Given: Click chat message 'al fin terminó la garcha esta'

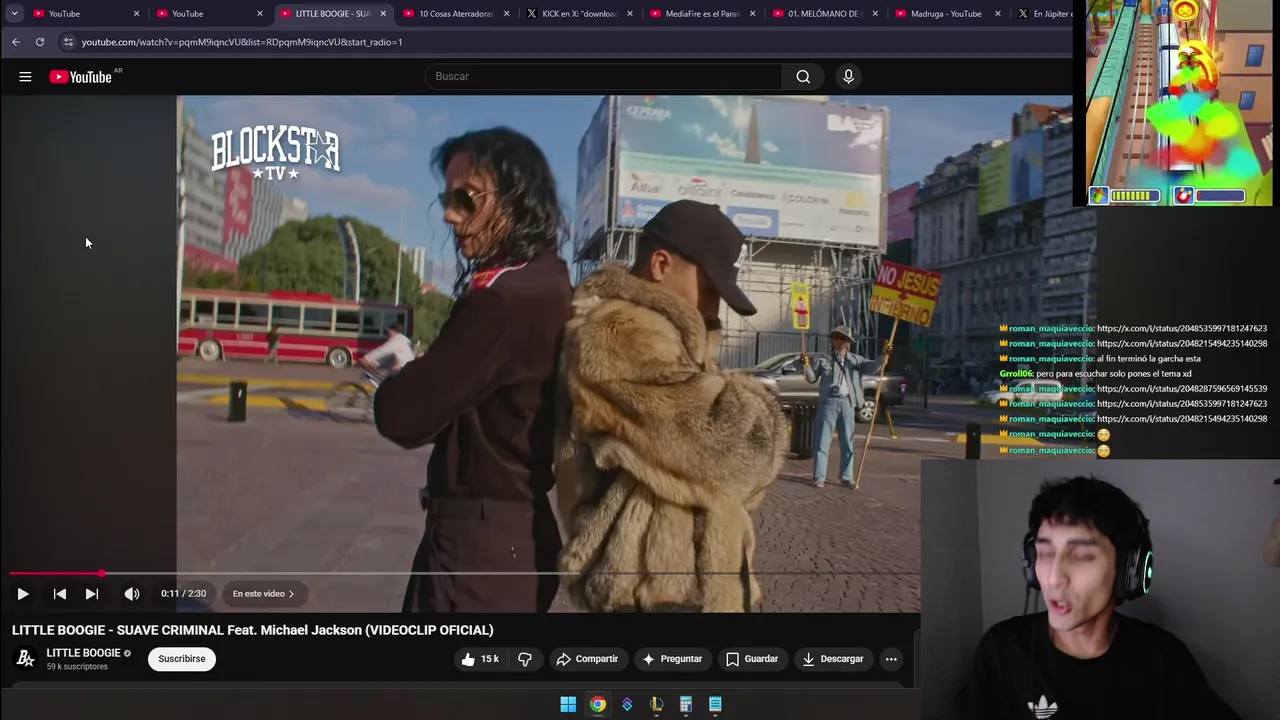Looking at the screenshot, I should point(1149,359).
